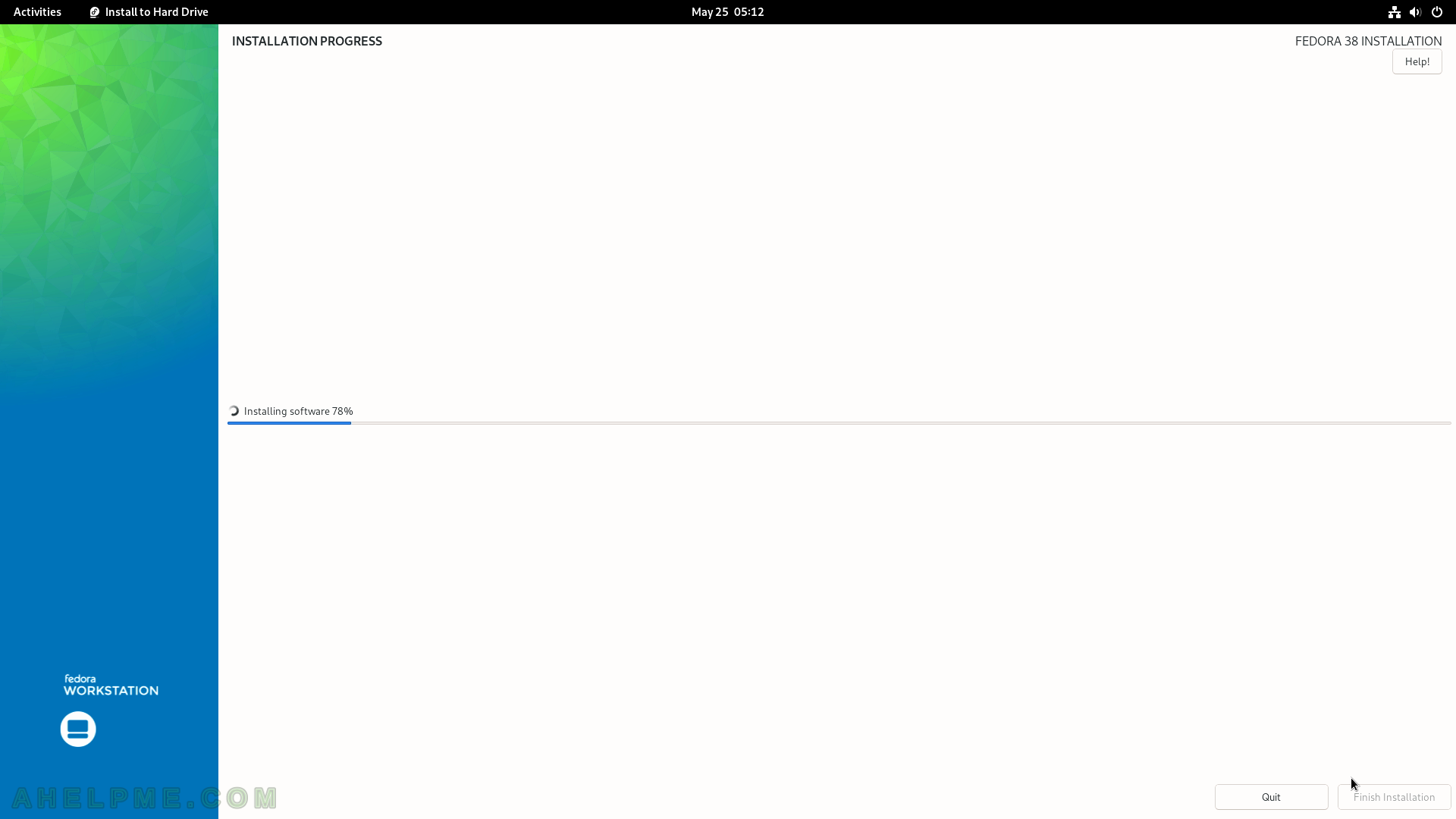Screen dimensions: 1456x819
Task: Open the clock and calendar panel
Action: [727, 12]
